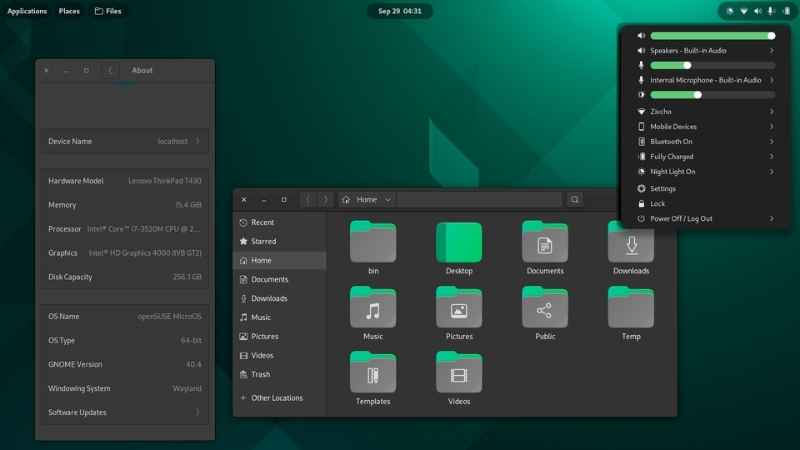Image resolution: width=800 pixels, height=450 pixels.
Task: Click the Windowing System row
Action: 124,388
